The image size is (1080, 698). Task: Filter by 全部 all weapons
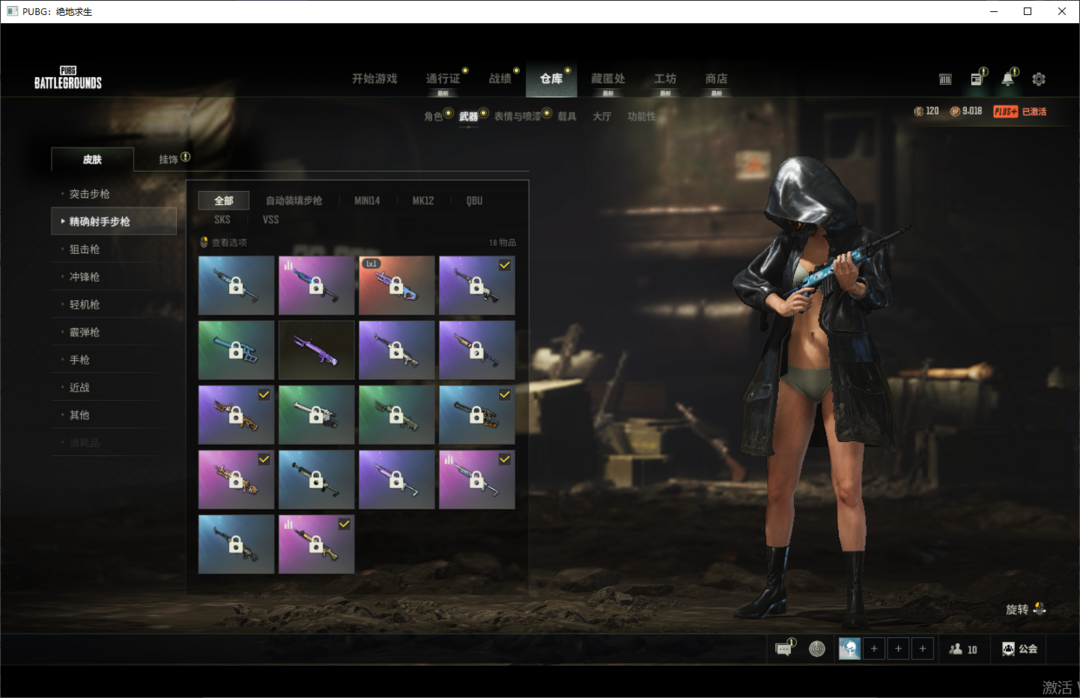[224, 201]
